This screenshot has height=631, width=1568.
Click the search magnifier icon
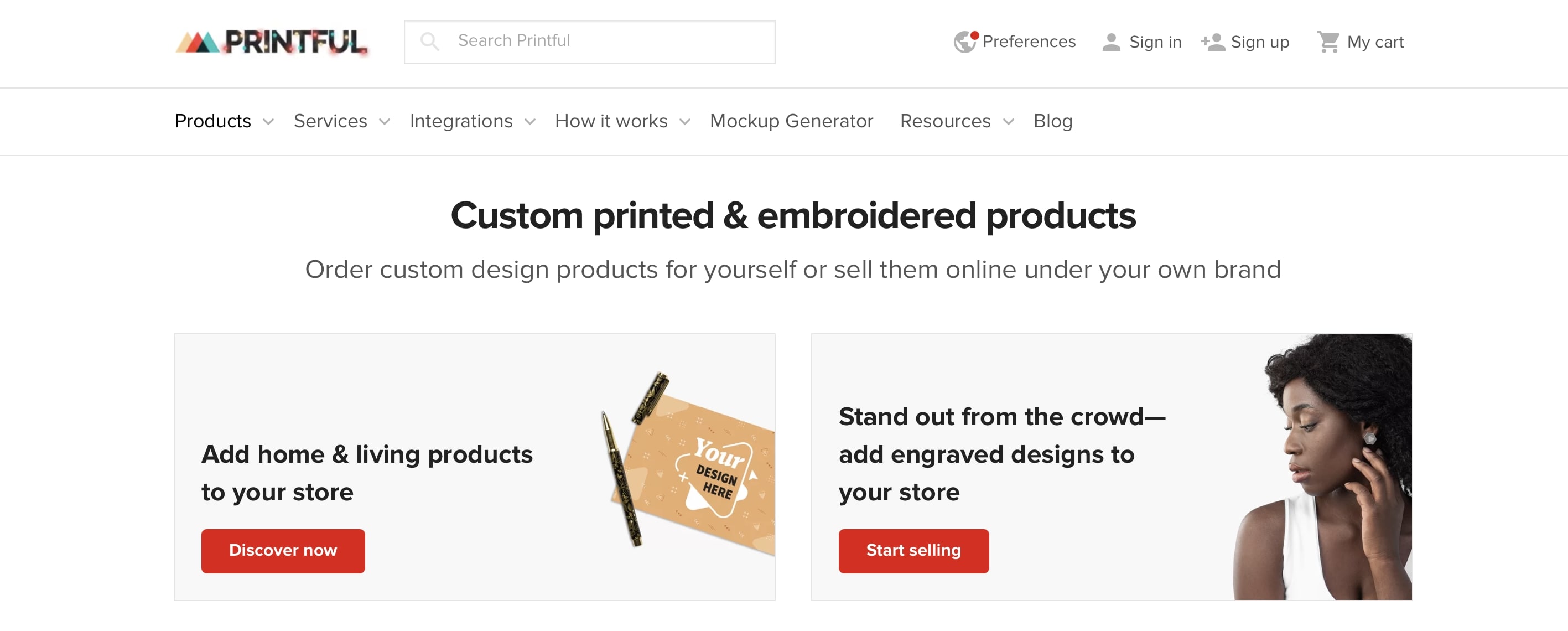429,42
